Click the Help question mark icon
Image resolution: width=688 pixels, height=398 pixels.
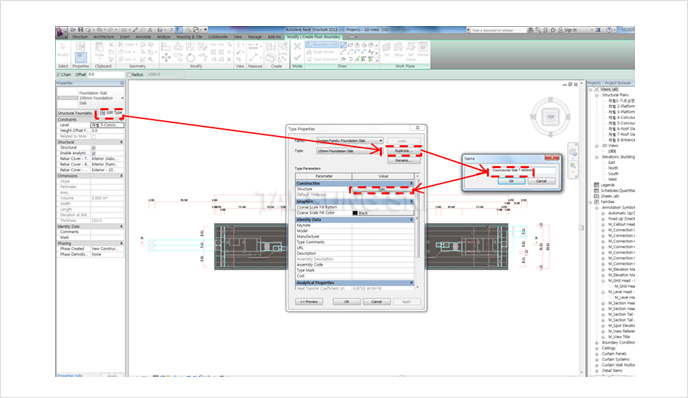pyautogui.click(x=609, y=30)
